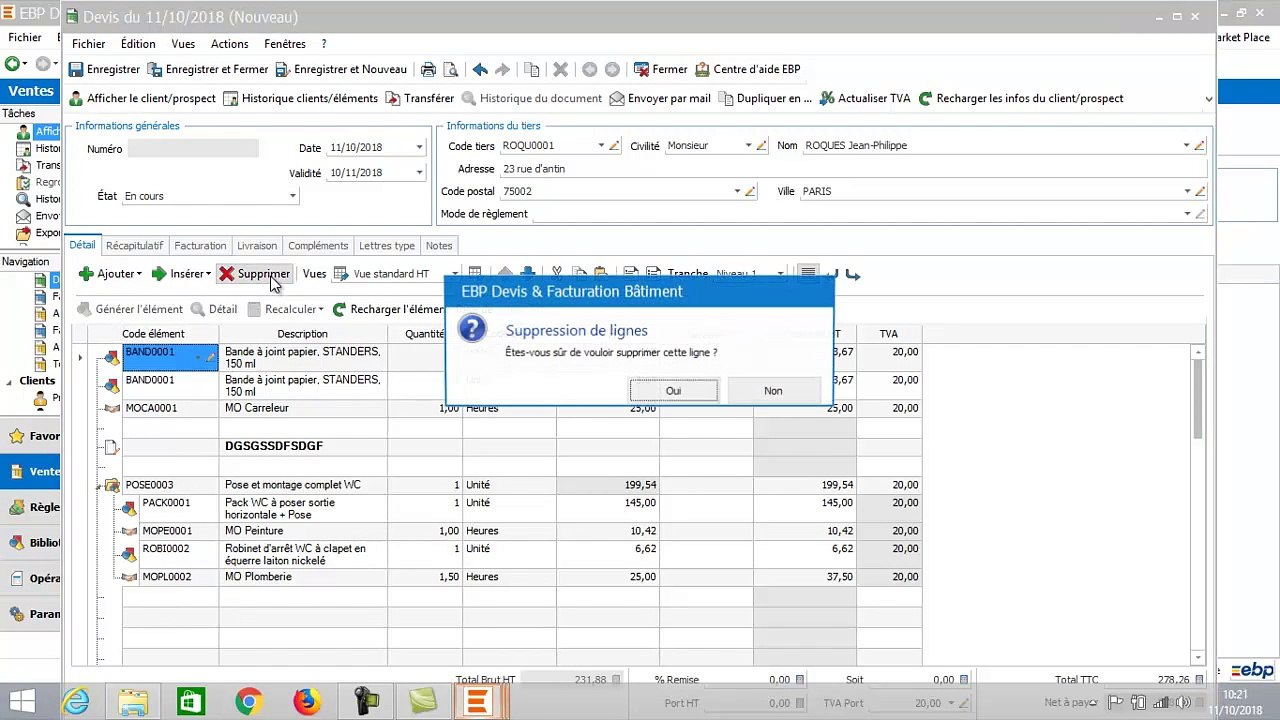
Task: Select the MOPL0002 row code cell
Action: tap(166, 577)
